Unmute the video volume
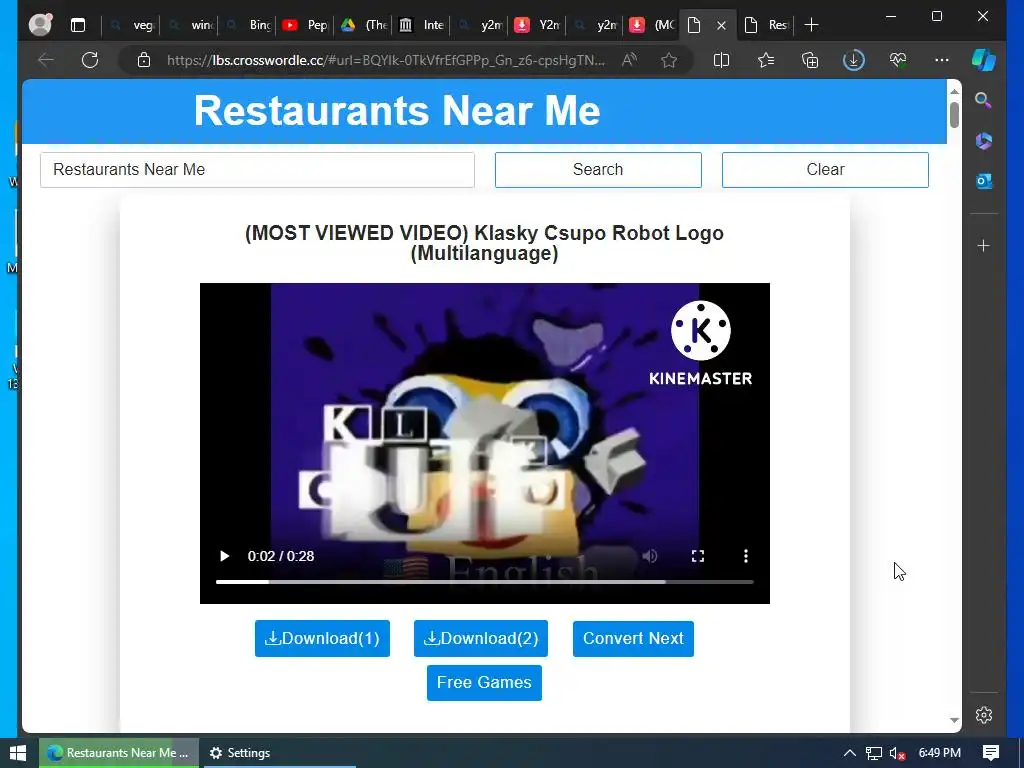Viewport: 1024px width, 768px height. tap(650, 556)
